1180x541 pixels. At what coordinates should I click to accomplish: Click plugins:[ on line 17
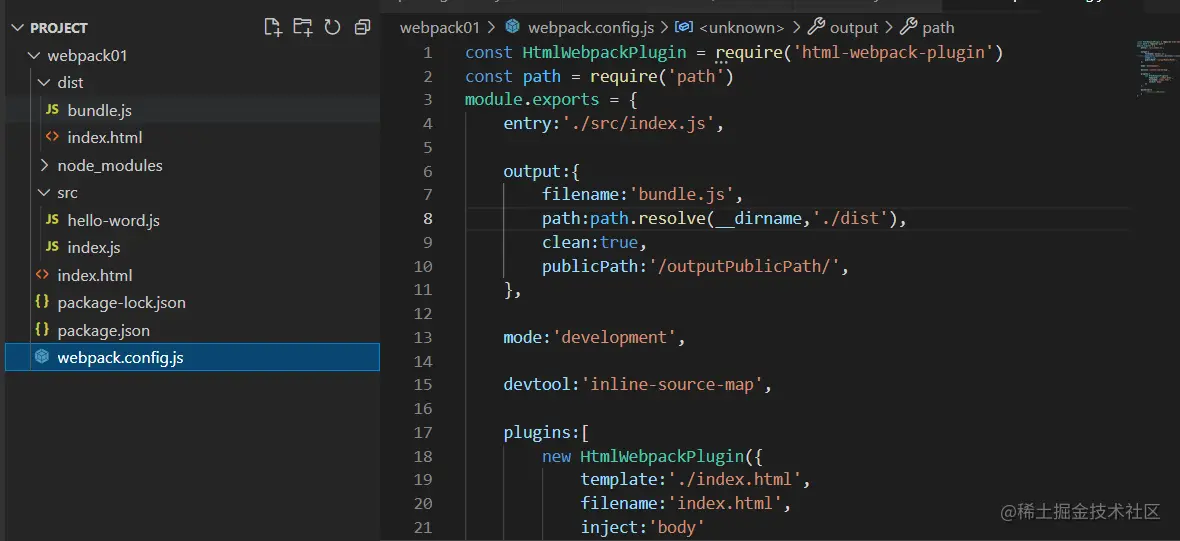pyautogui.click(x=546, y=433)
